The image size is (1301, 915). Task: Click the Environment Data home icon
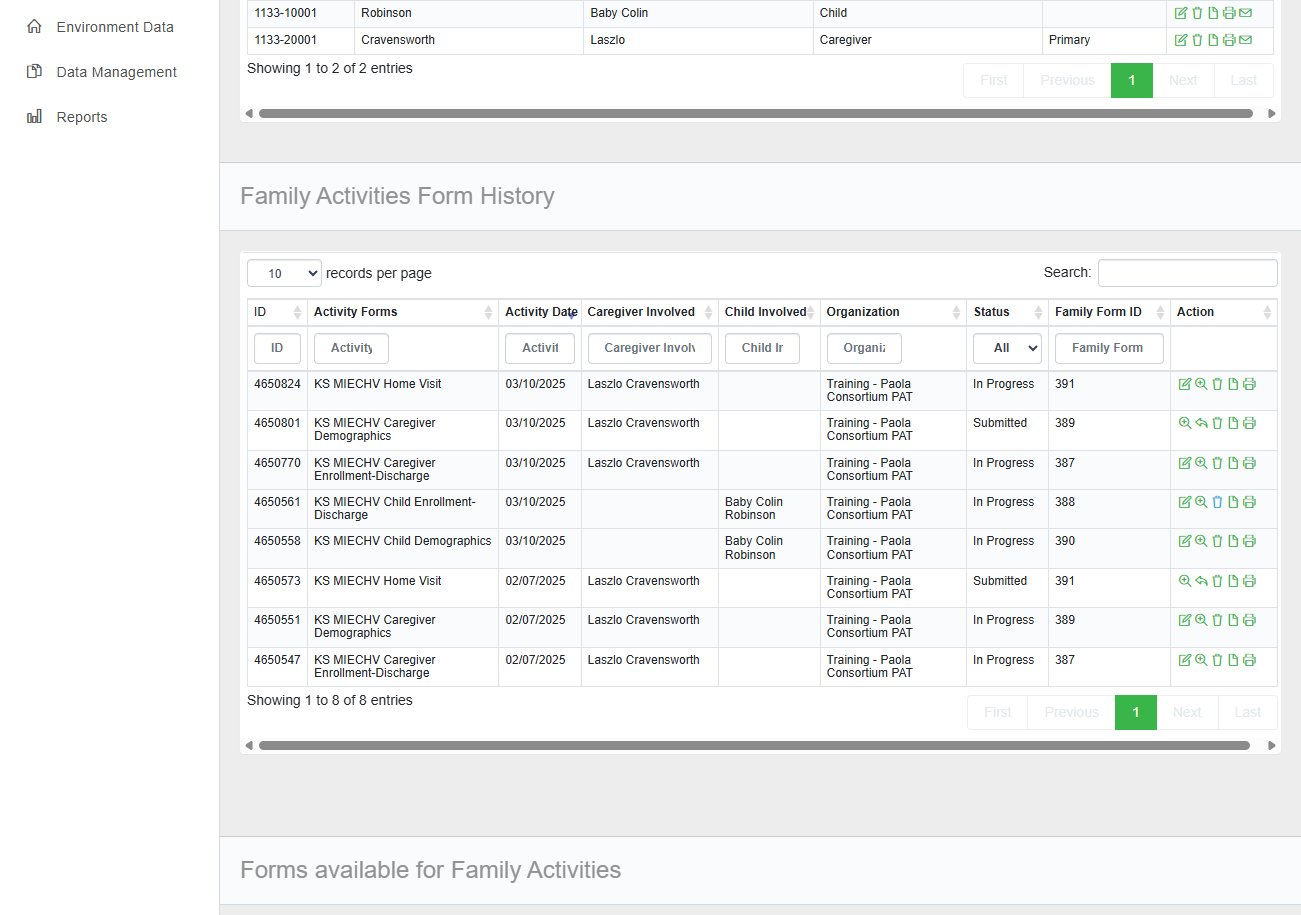click(x=34, y=27)
